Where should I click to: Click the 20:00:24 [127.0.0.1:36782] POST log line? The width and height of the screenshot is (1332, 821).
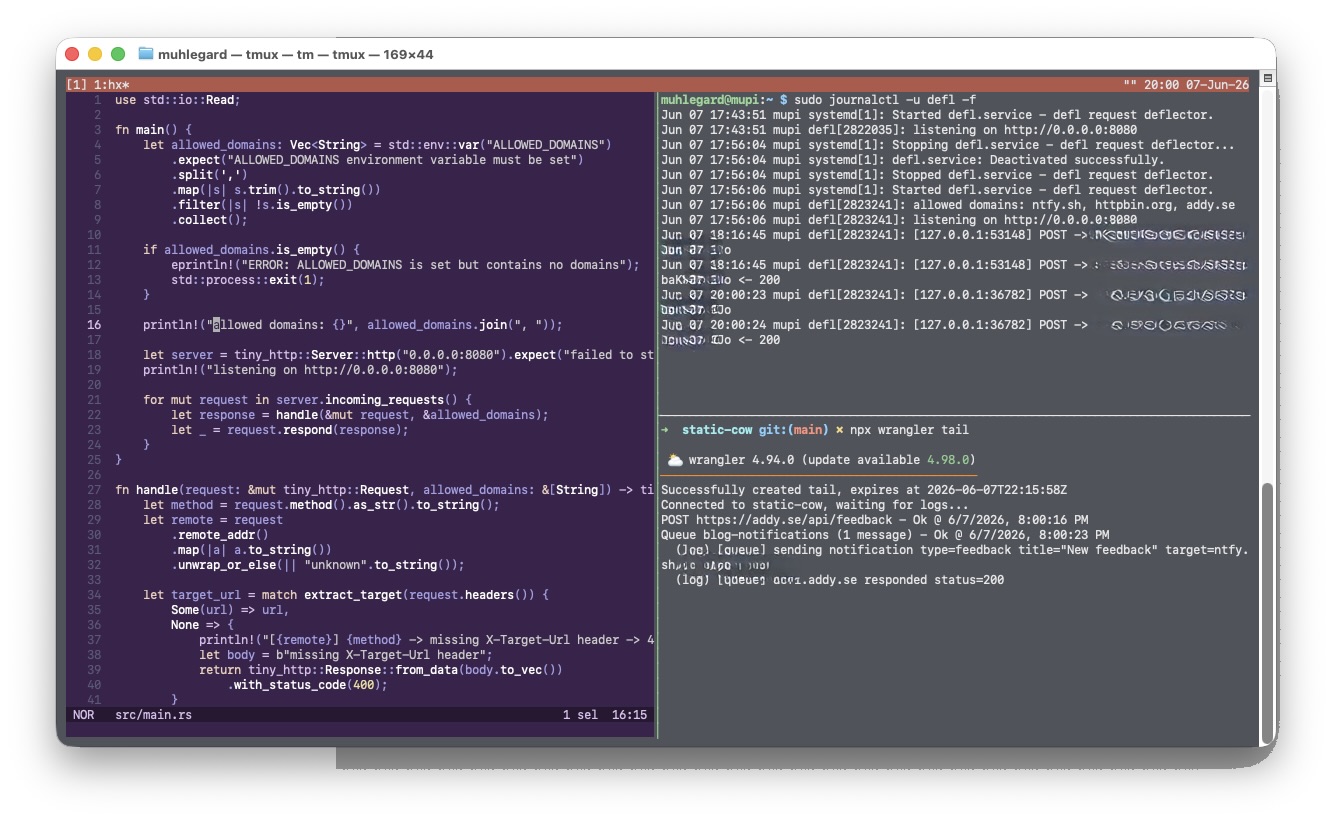(x=955, y=325)
